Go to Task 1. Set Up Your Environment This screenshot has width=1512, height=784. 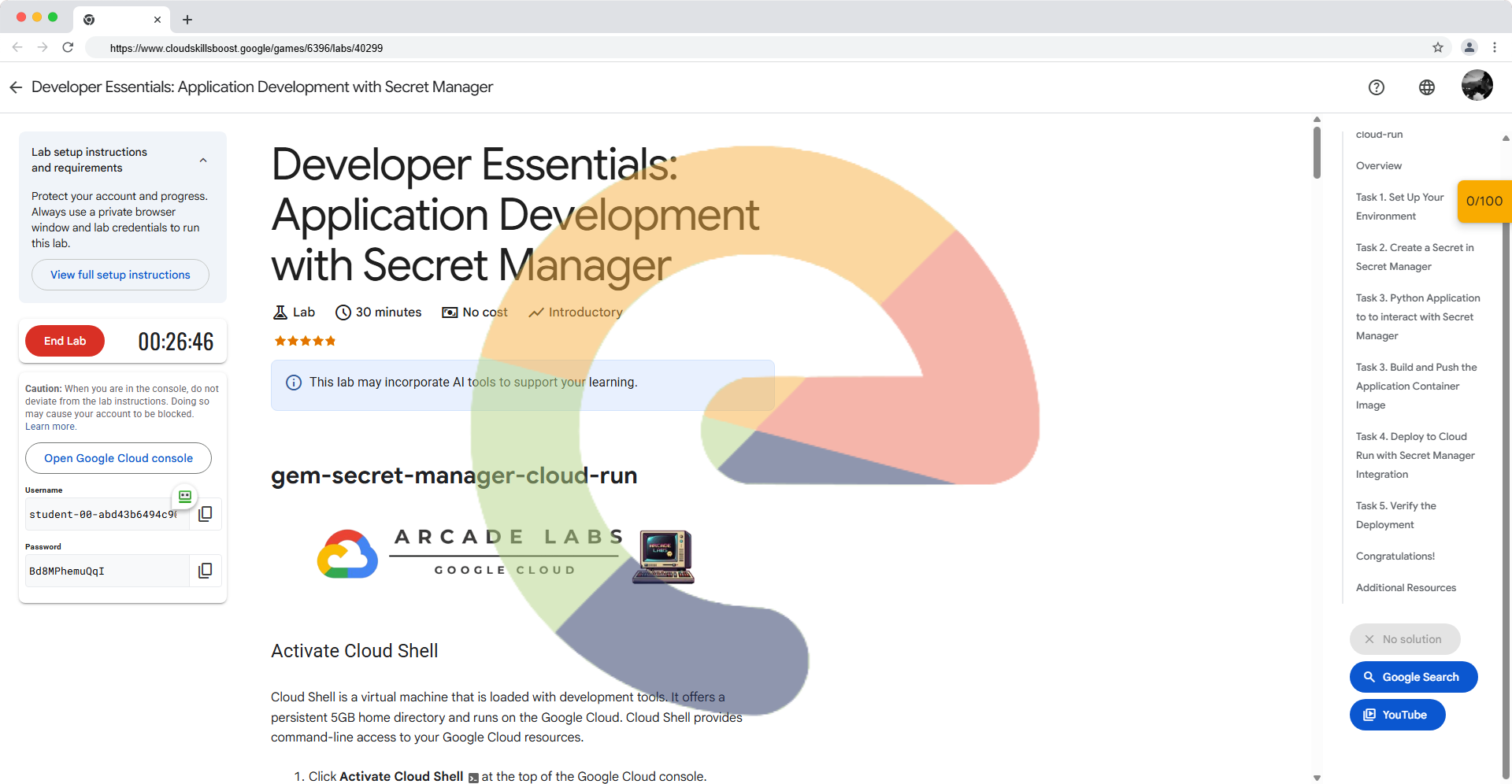[x=1399, y=207]
